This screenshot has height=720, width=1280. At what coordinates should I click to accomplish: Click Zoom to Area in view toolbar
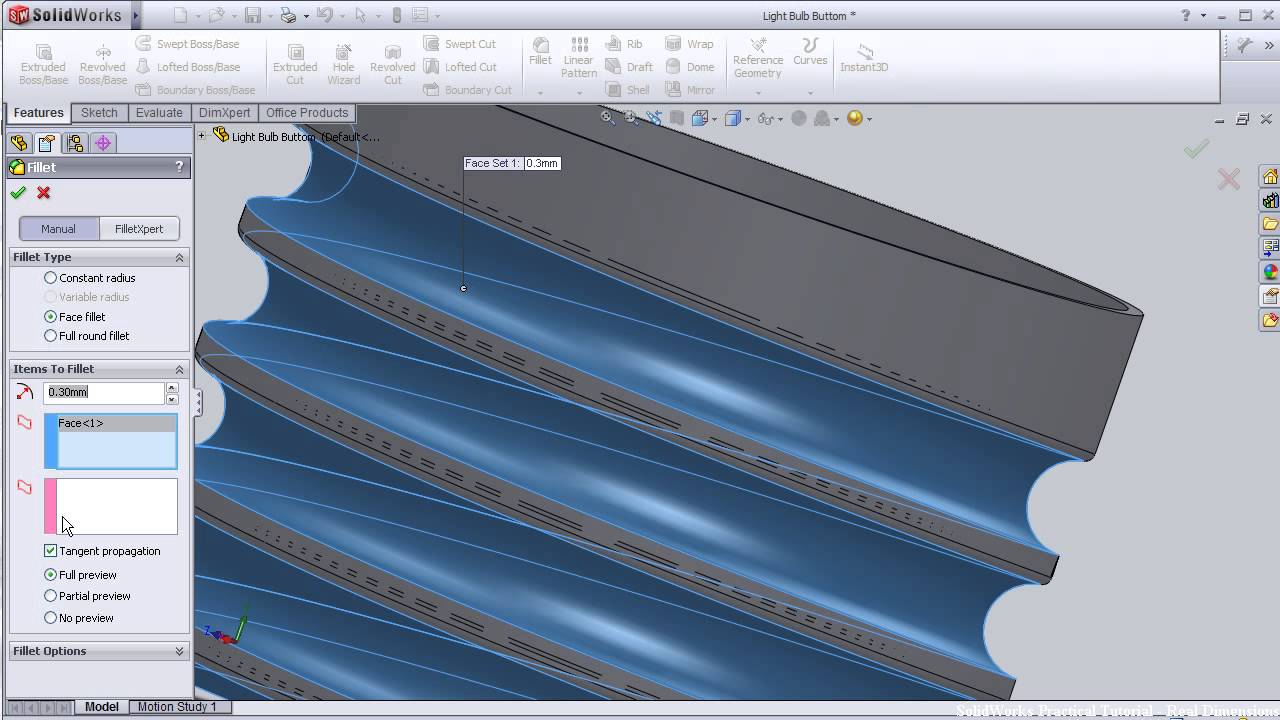pos(631,118)
